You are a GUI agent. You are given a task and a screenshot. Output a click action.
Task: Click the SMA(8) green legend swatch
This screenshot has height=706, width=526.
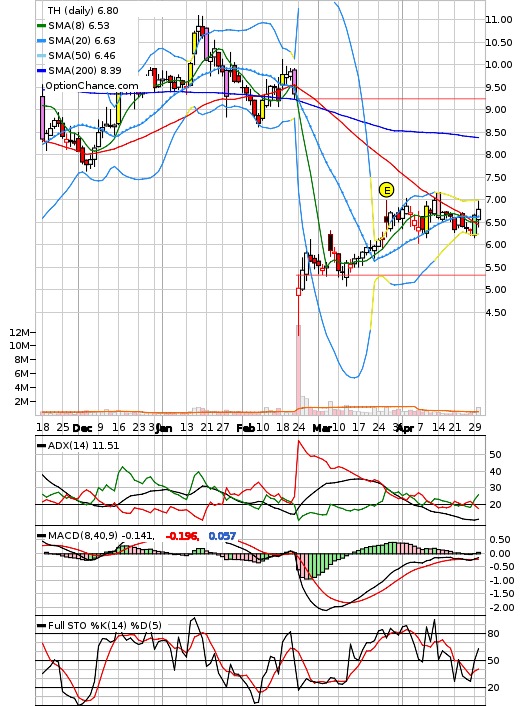[x=41, y=26]
